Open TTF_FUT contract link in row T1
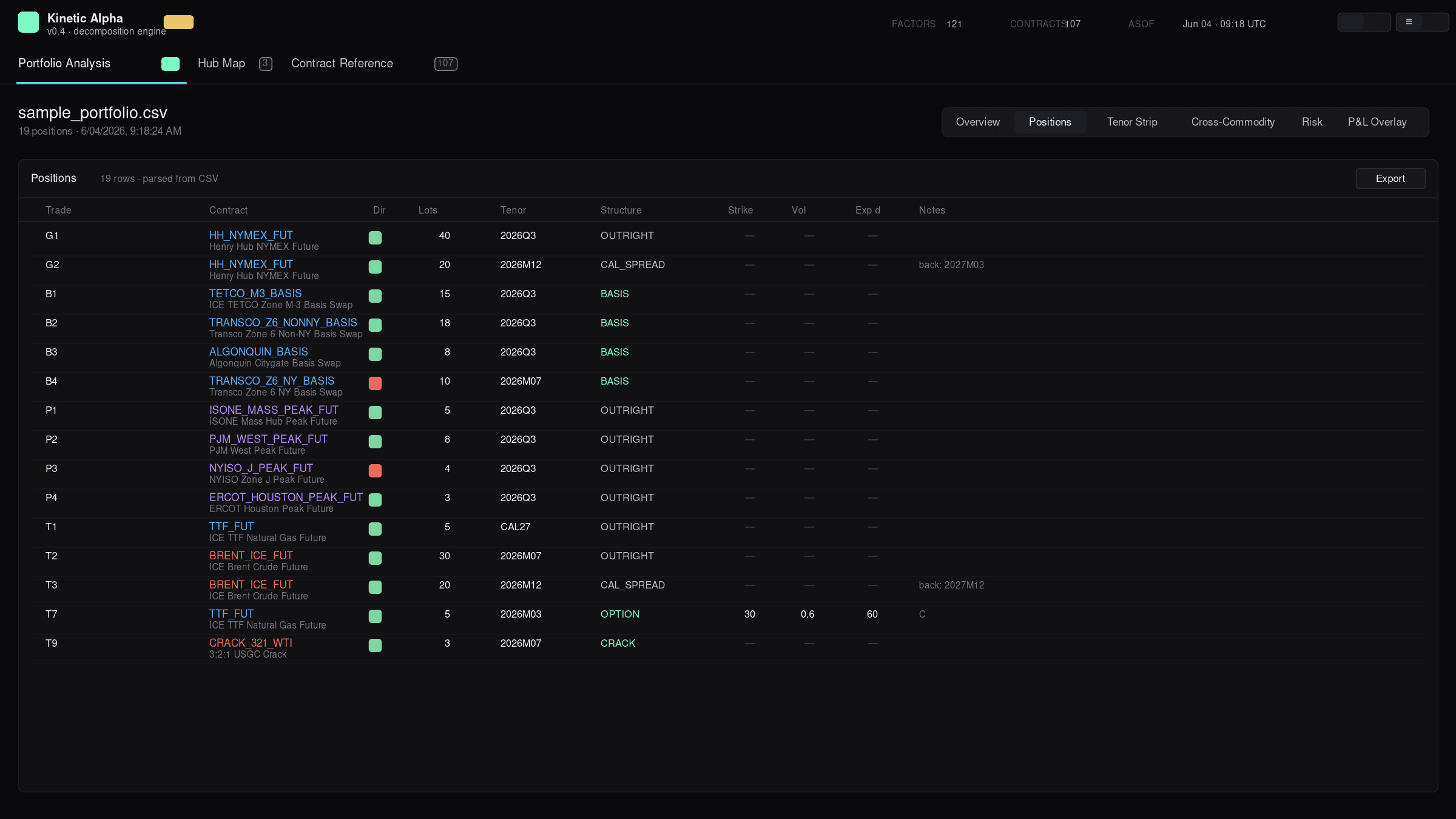The image size is (1456, 819). click(x=231, y=527)
